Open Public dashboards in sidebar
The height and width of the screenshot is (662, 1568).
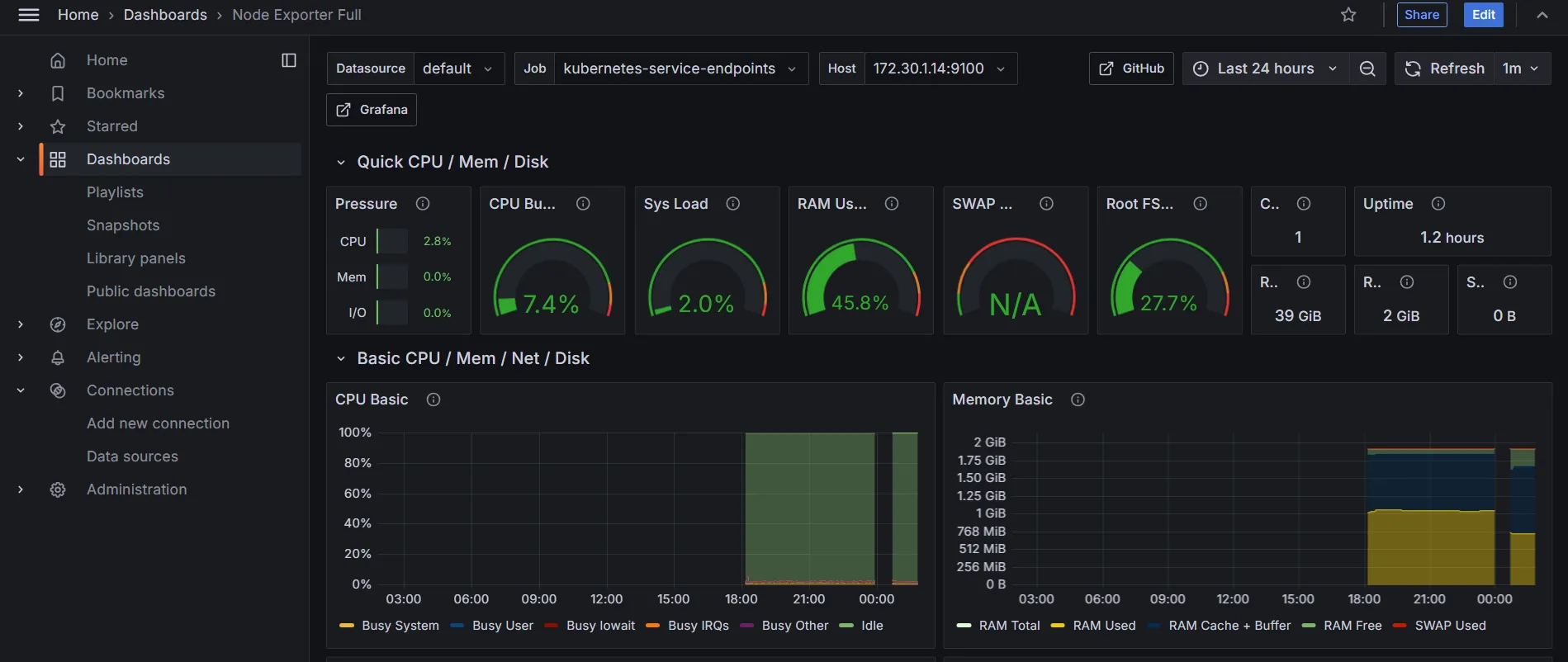[151, 291]
